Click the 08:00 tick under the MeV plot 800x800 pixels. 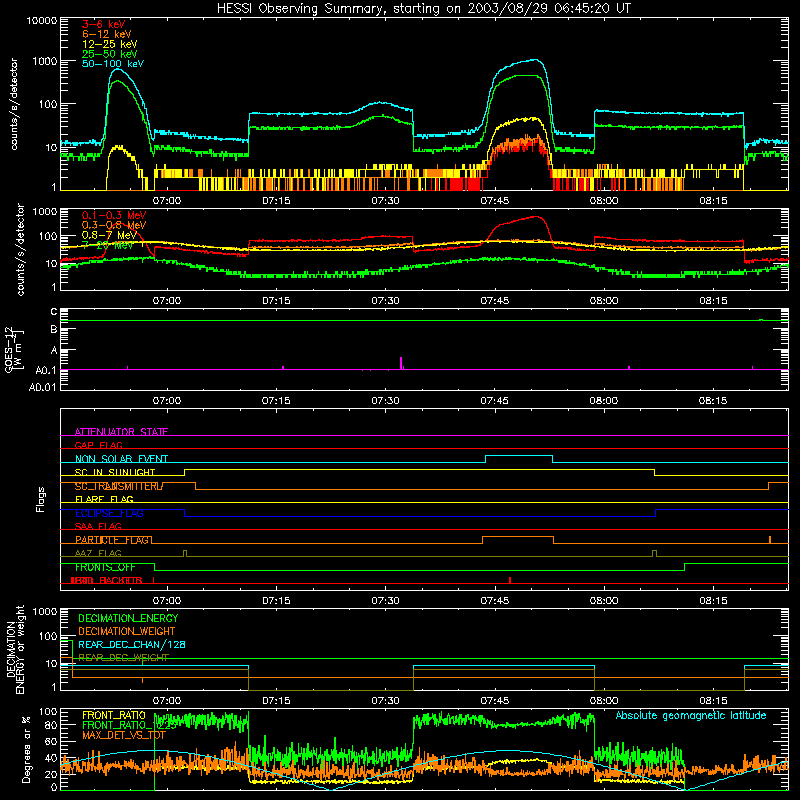[x=604, y=301]
